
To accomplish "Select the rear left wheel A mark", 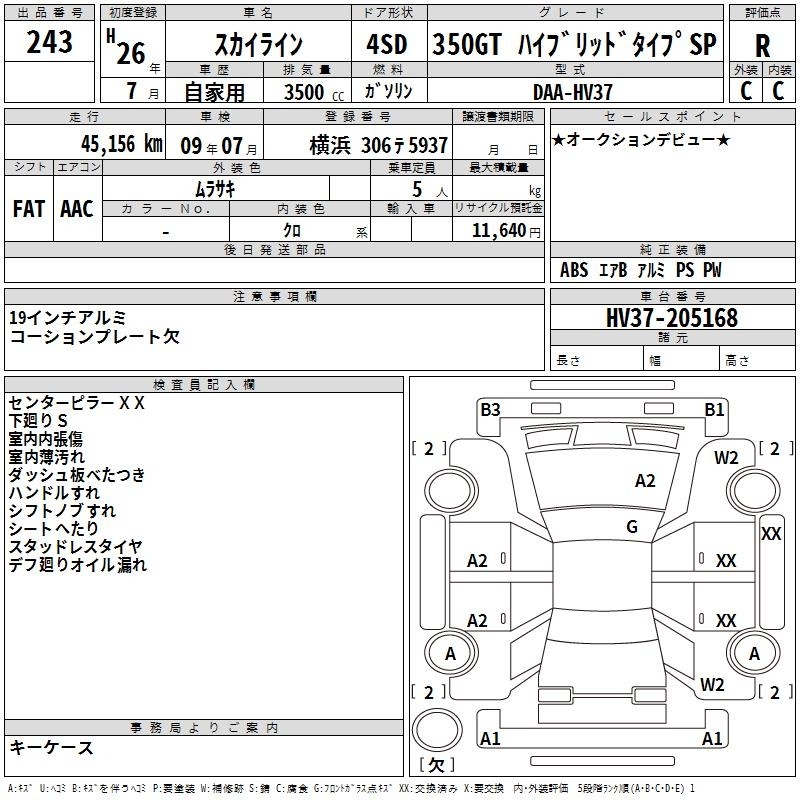I will [450, 654].
